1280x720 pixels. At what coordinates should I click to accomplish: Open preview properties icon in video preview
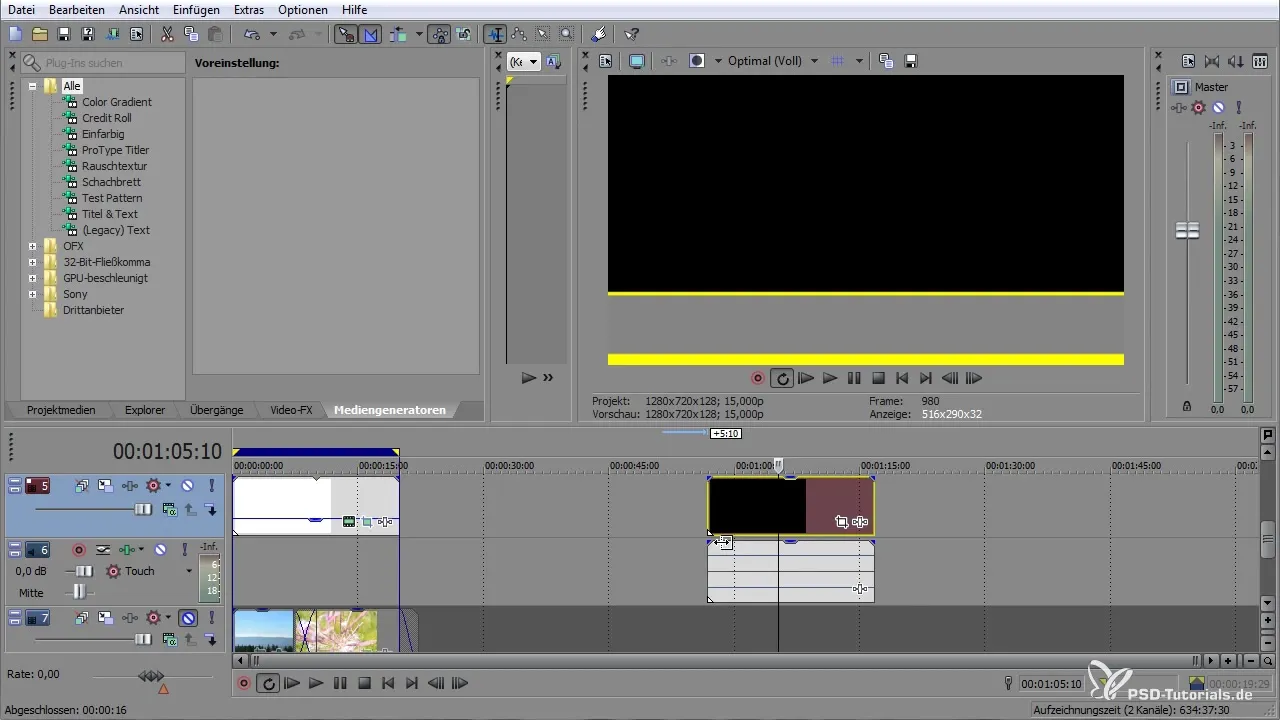tap(606, 61)
